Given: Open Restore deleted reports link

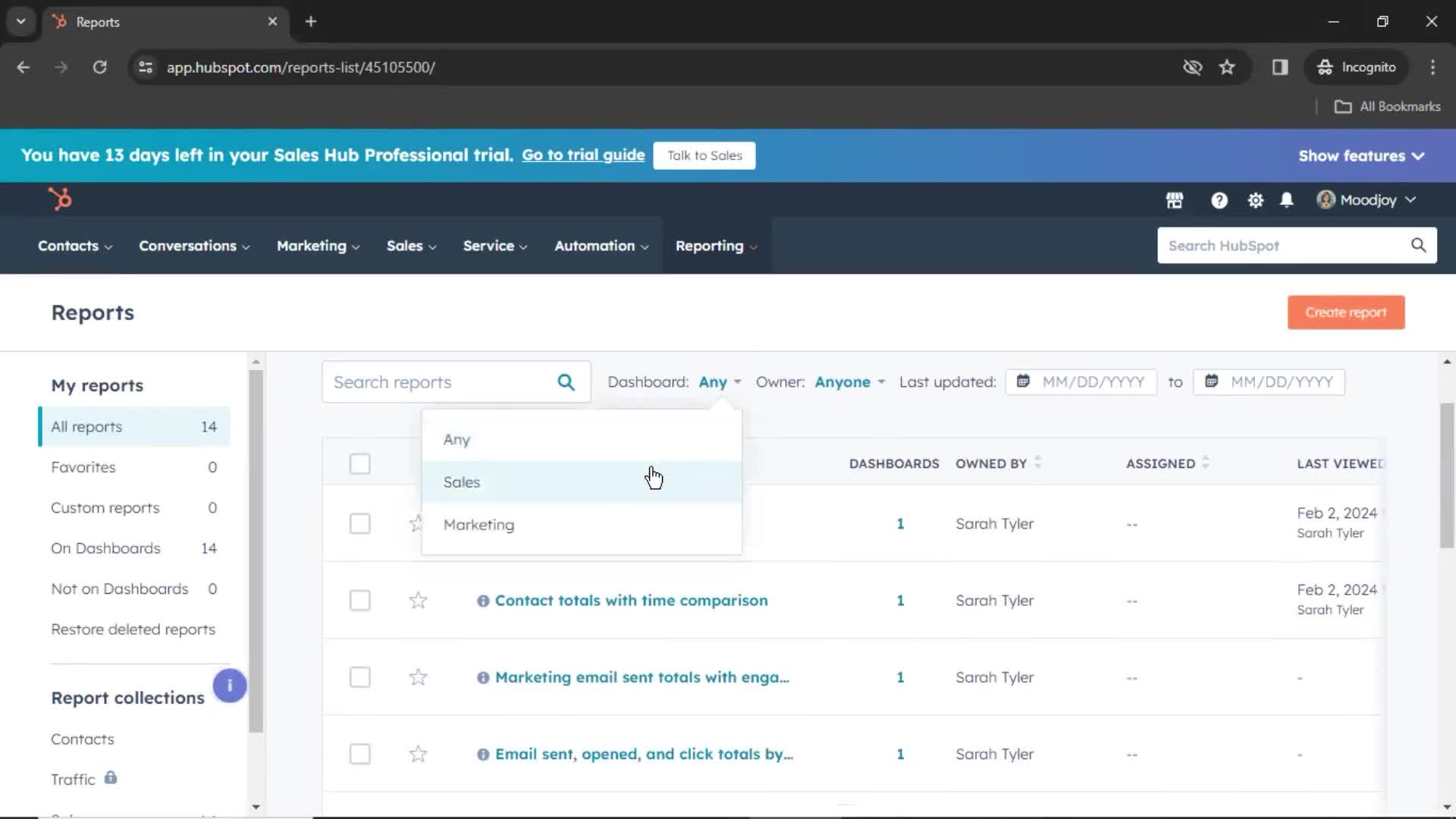Looking at the screenshot, I should tap(133, 629).
